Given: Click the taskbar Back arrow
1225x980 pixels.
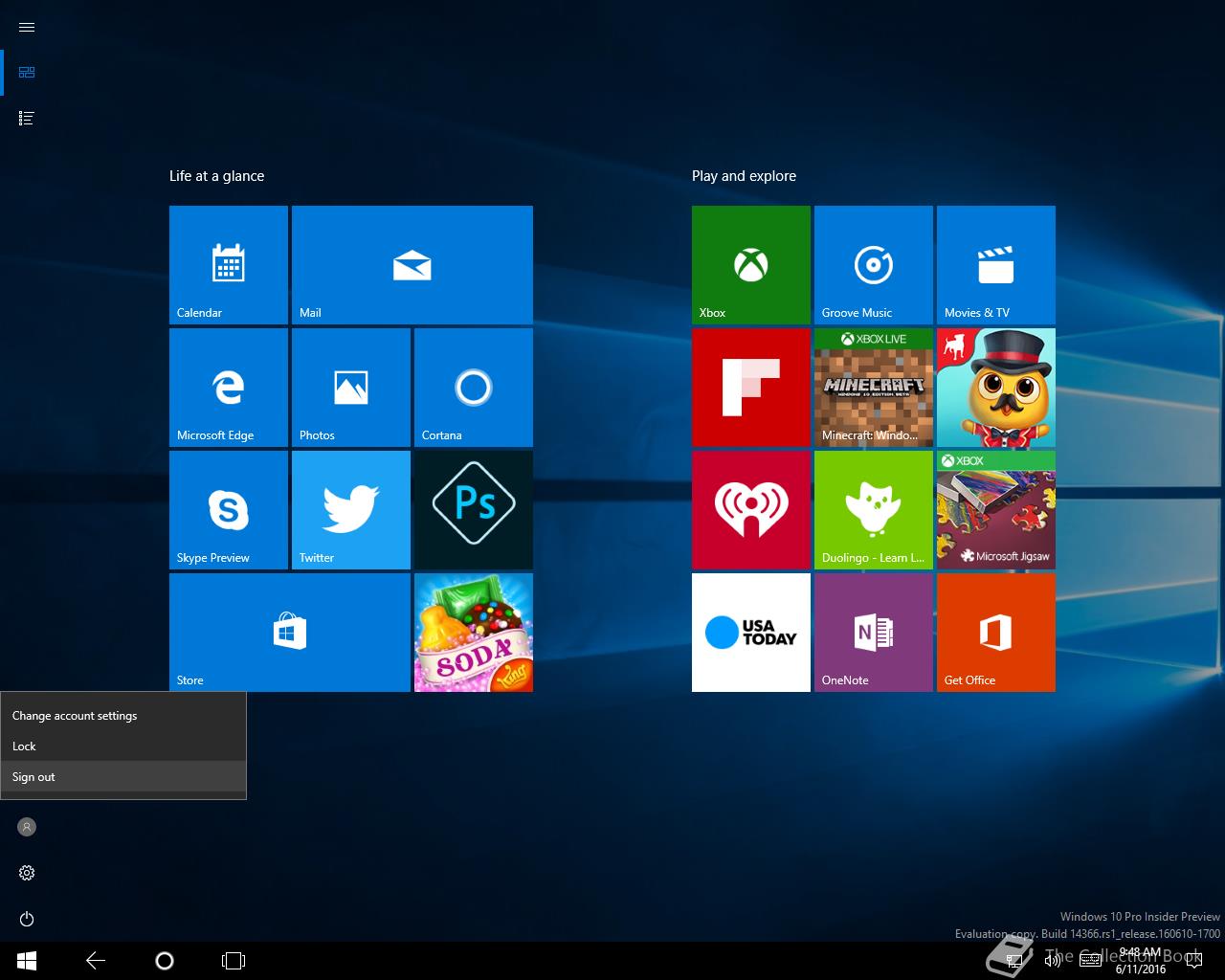Looking at the screenshot, I should (96, 961).
